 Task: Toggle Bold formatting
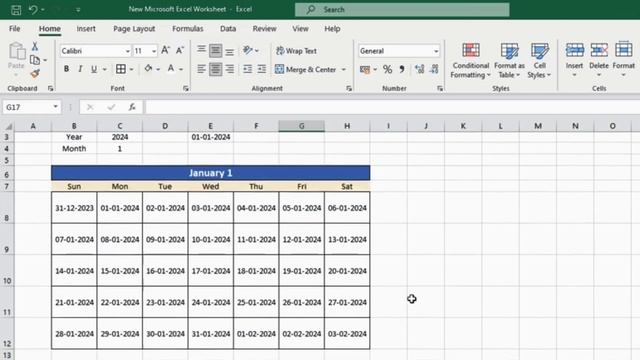point(66,69)
